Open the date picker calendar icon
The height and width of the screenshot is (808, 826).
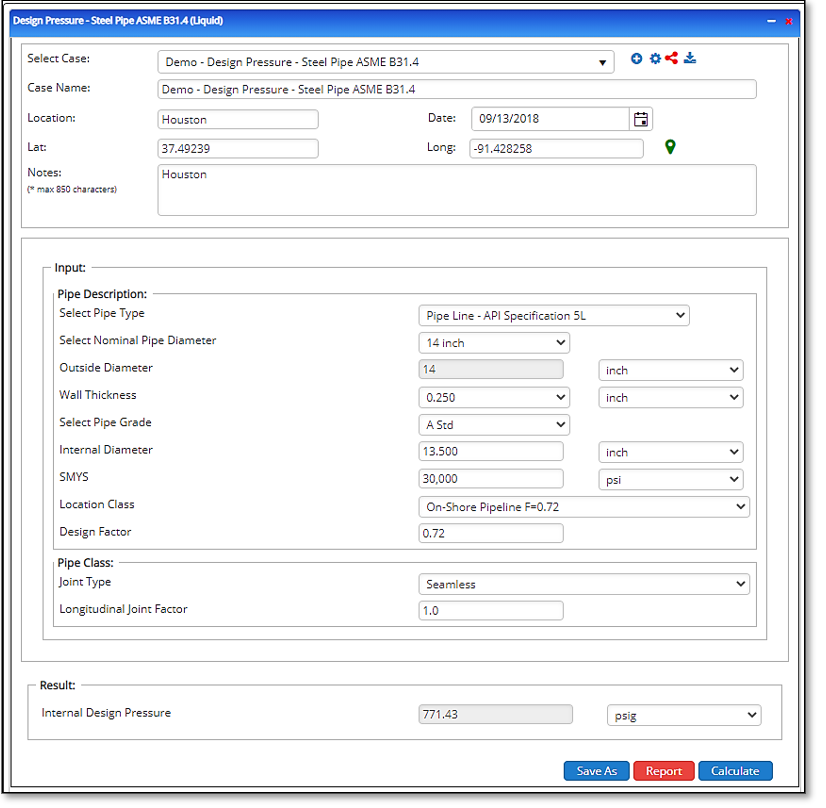pyautogui.click(x=641, y=119)
